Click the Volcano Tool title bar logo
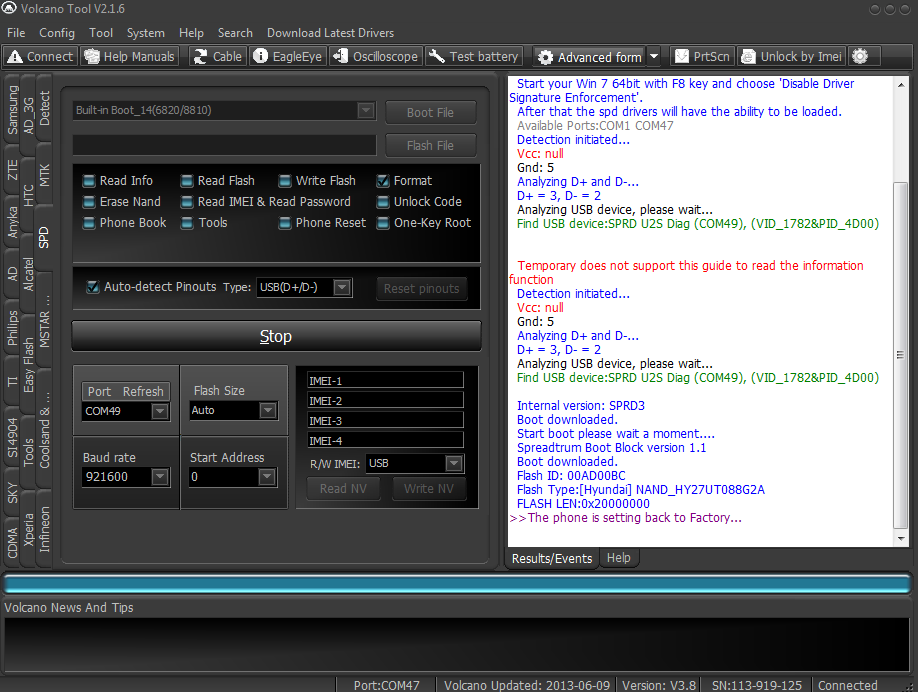The image size is (918, 692). pyautogui.click(x=9, y=8)
